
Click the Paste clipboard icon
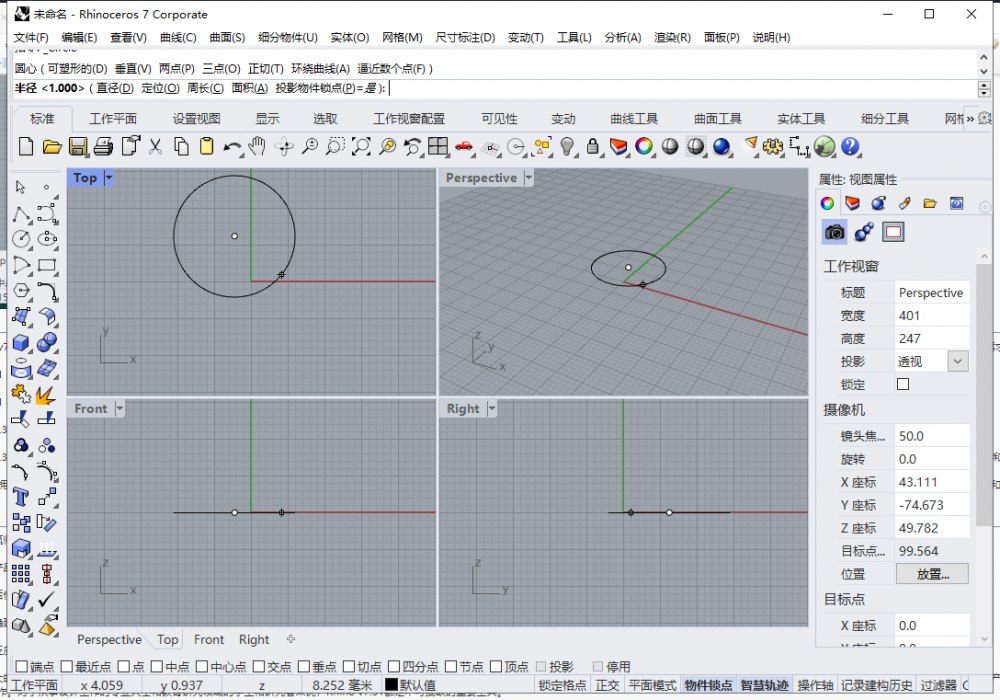[x=207, y=147]
